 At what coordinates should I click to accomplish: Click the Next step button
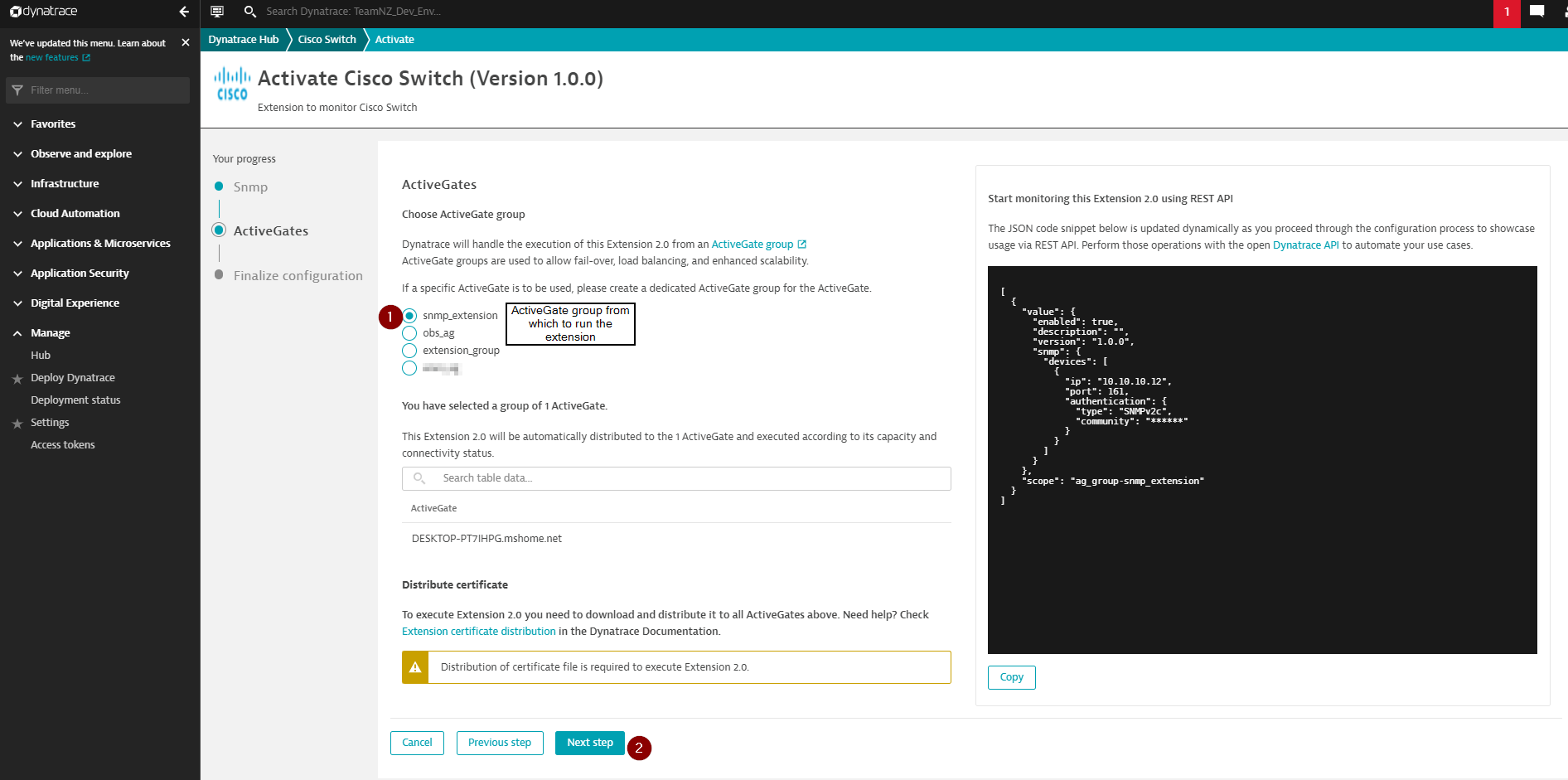point(590,743)
